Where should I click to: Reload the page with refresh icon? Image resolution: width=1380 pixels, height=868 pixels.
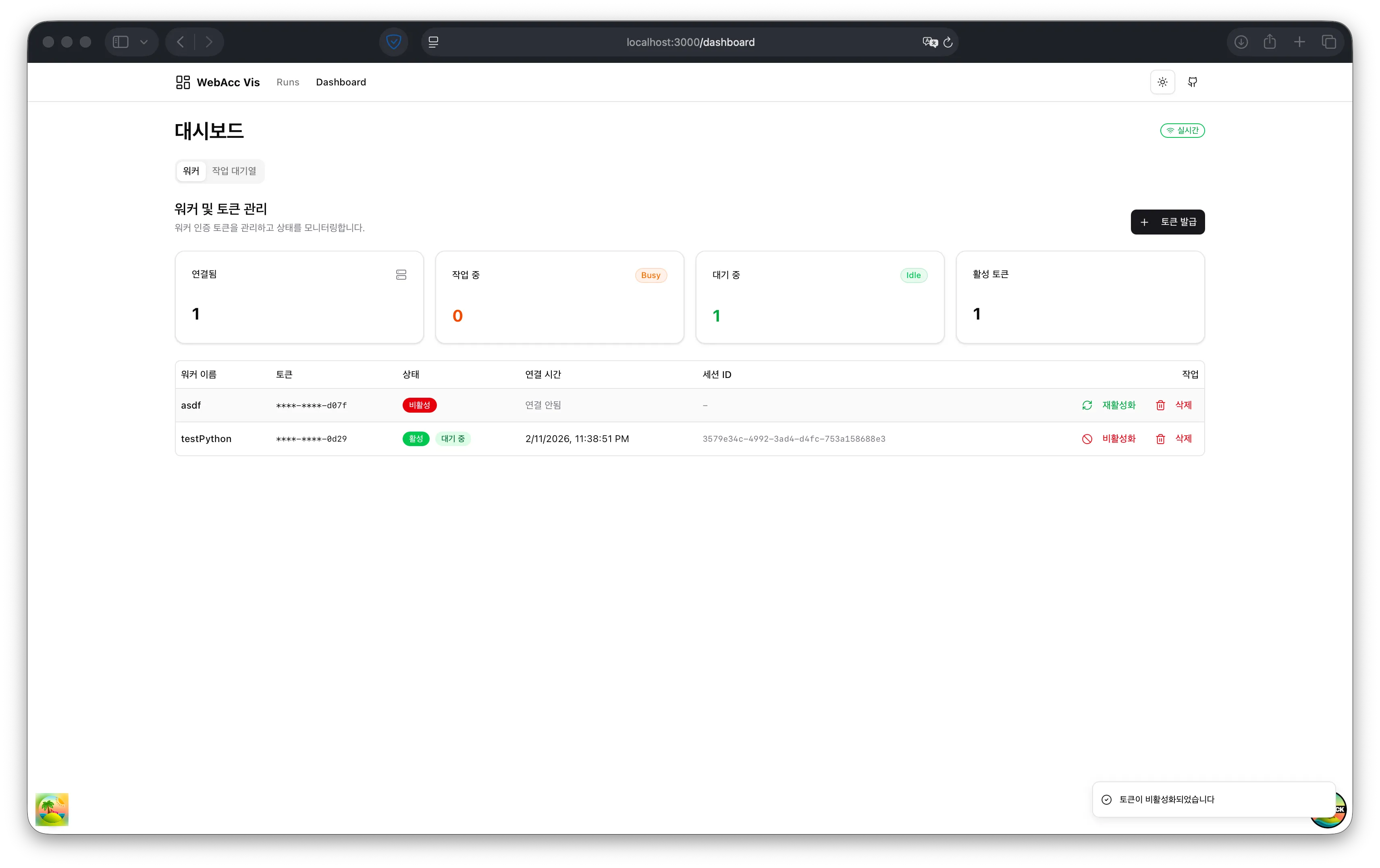click(x=948, y=42)
